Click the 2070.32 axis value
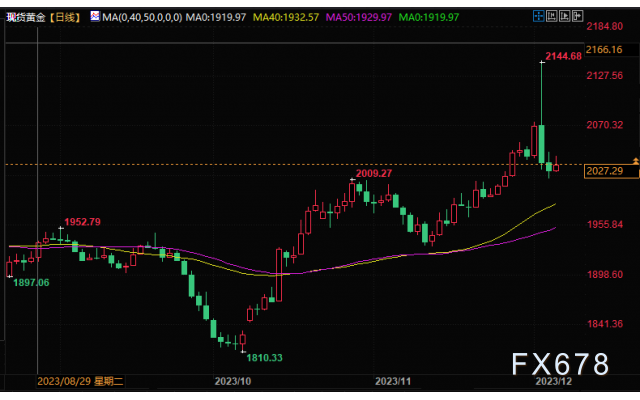 [604, 125]
